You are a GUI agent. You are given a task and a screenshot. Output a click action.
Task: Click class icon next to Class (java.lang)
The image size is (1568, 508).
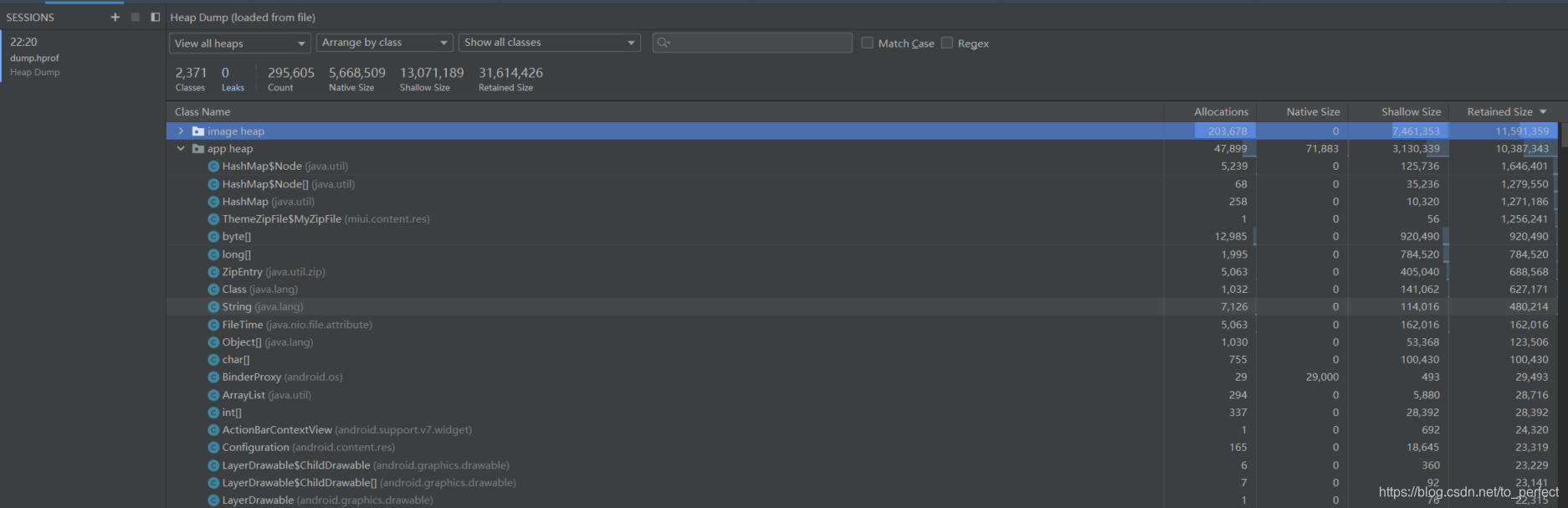click(213, 290)
